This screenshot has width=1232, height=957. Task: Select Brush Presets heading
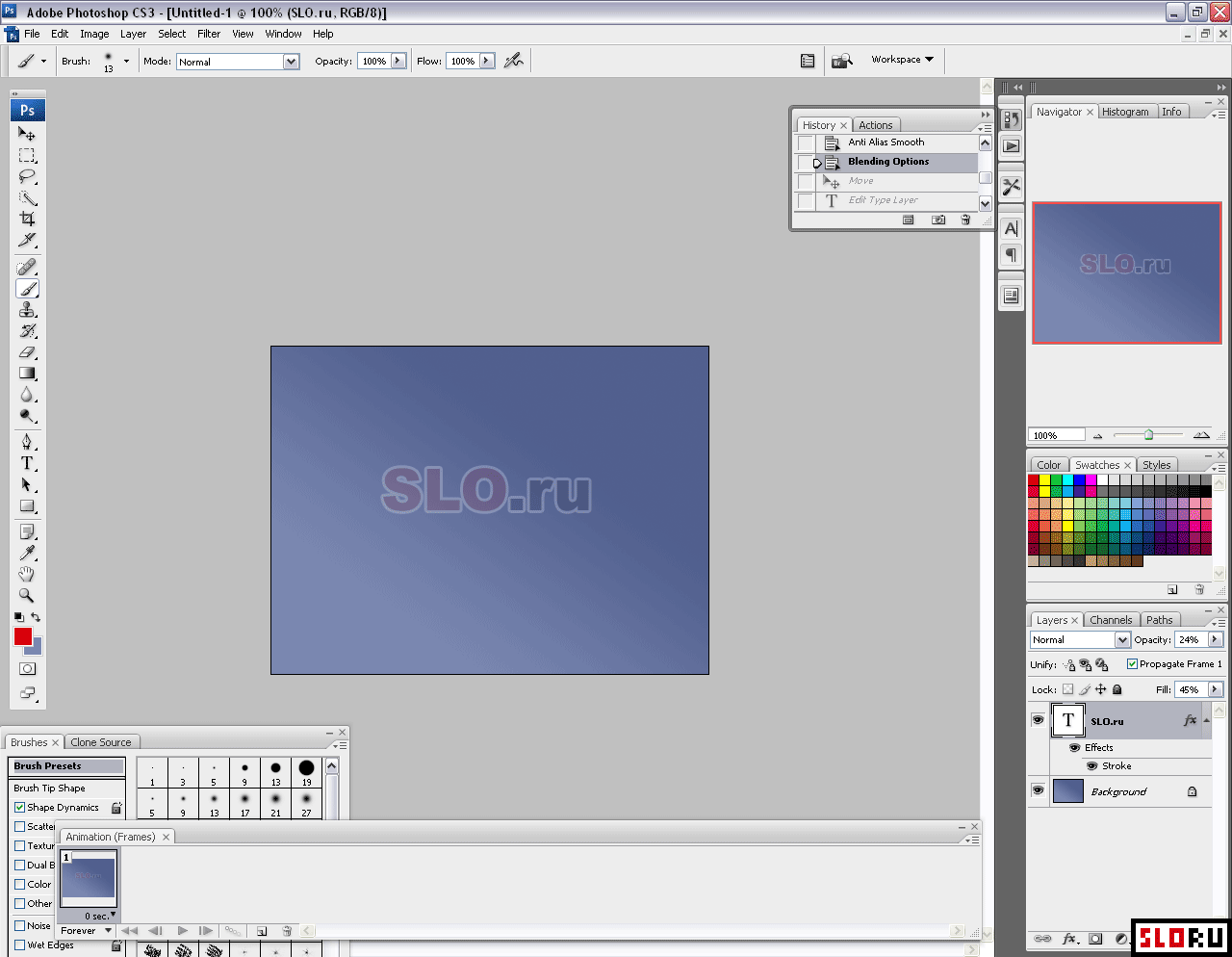click(x=67, y=766)
